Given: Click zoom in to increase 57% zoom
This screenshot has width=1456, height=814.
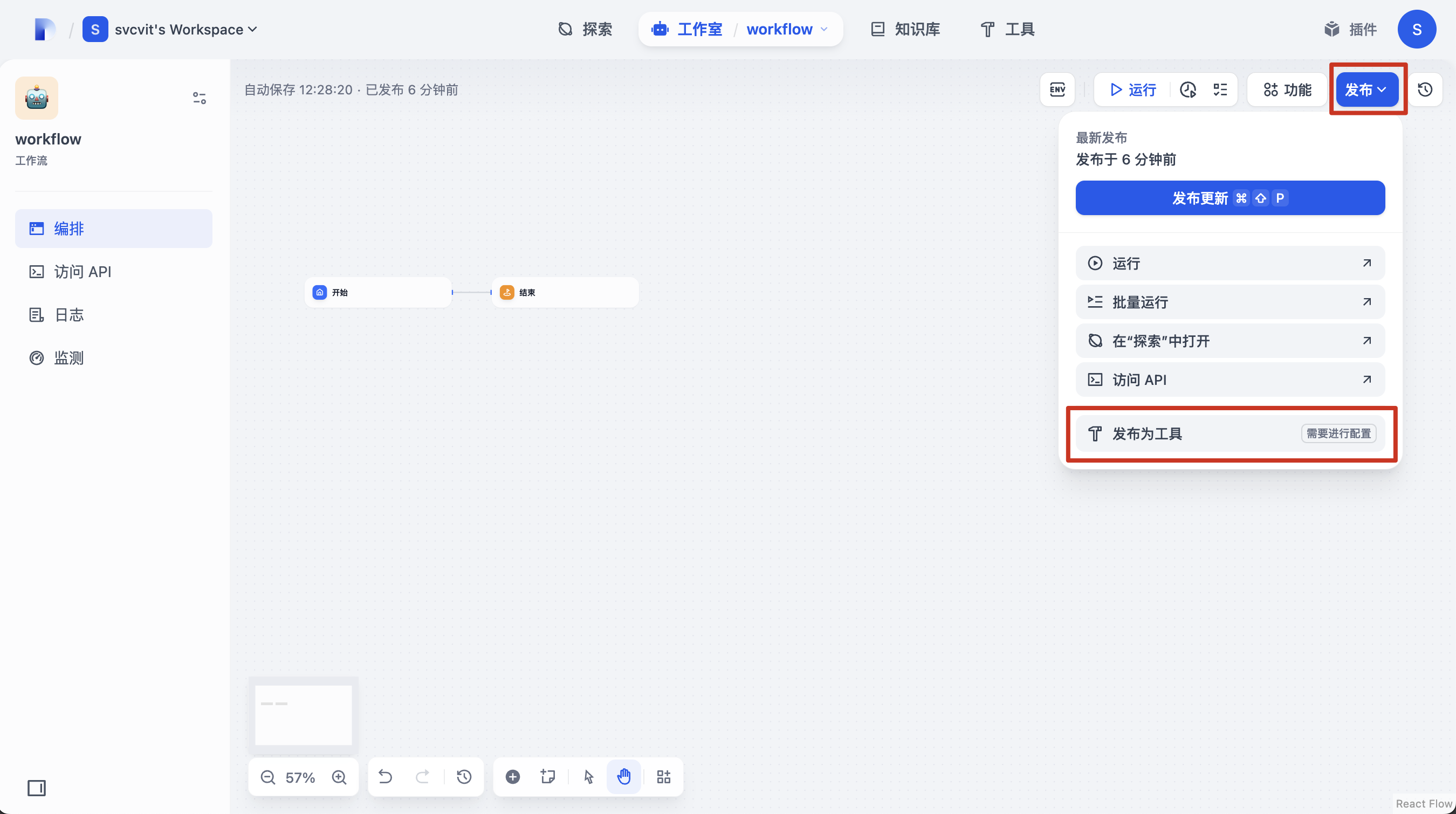Looking at the screenshot, I should pyautogui.click(x=340, y=777).
